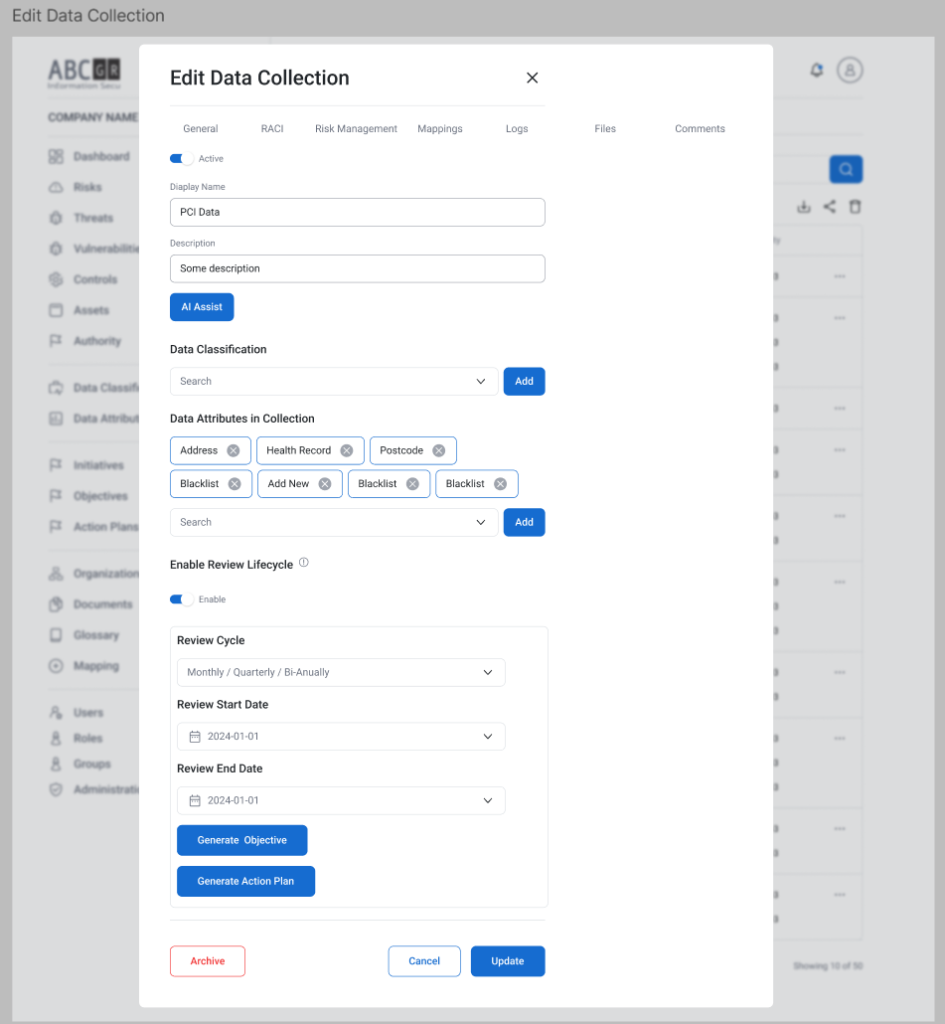Click the red Archive button
Image resolution: width=945 pixels, height=1024 pixels.
pyautogui.click(x=207, y=961)
